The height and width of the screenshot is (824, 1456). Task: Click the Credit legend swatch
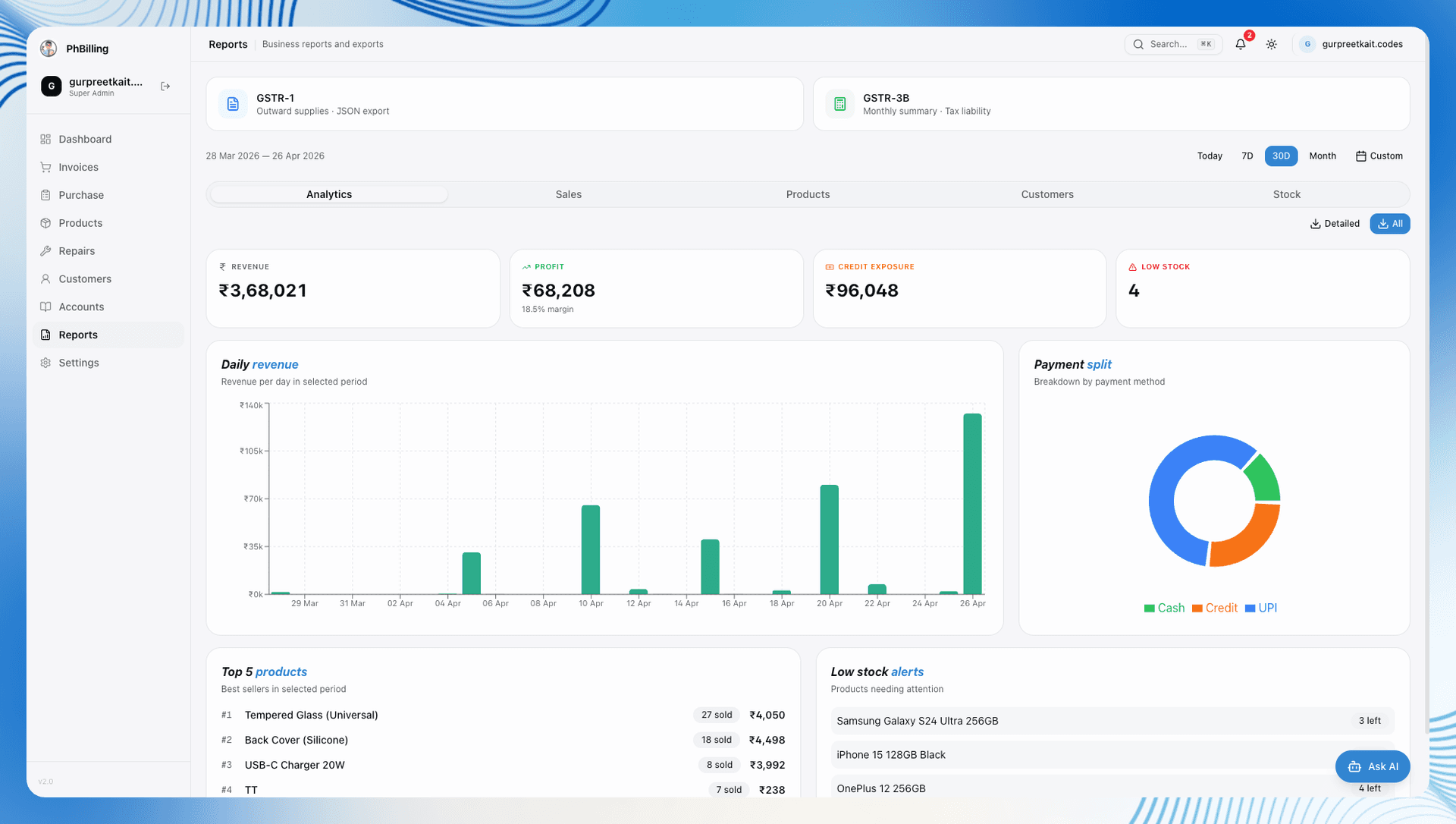click(x=1197, y=609)
